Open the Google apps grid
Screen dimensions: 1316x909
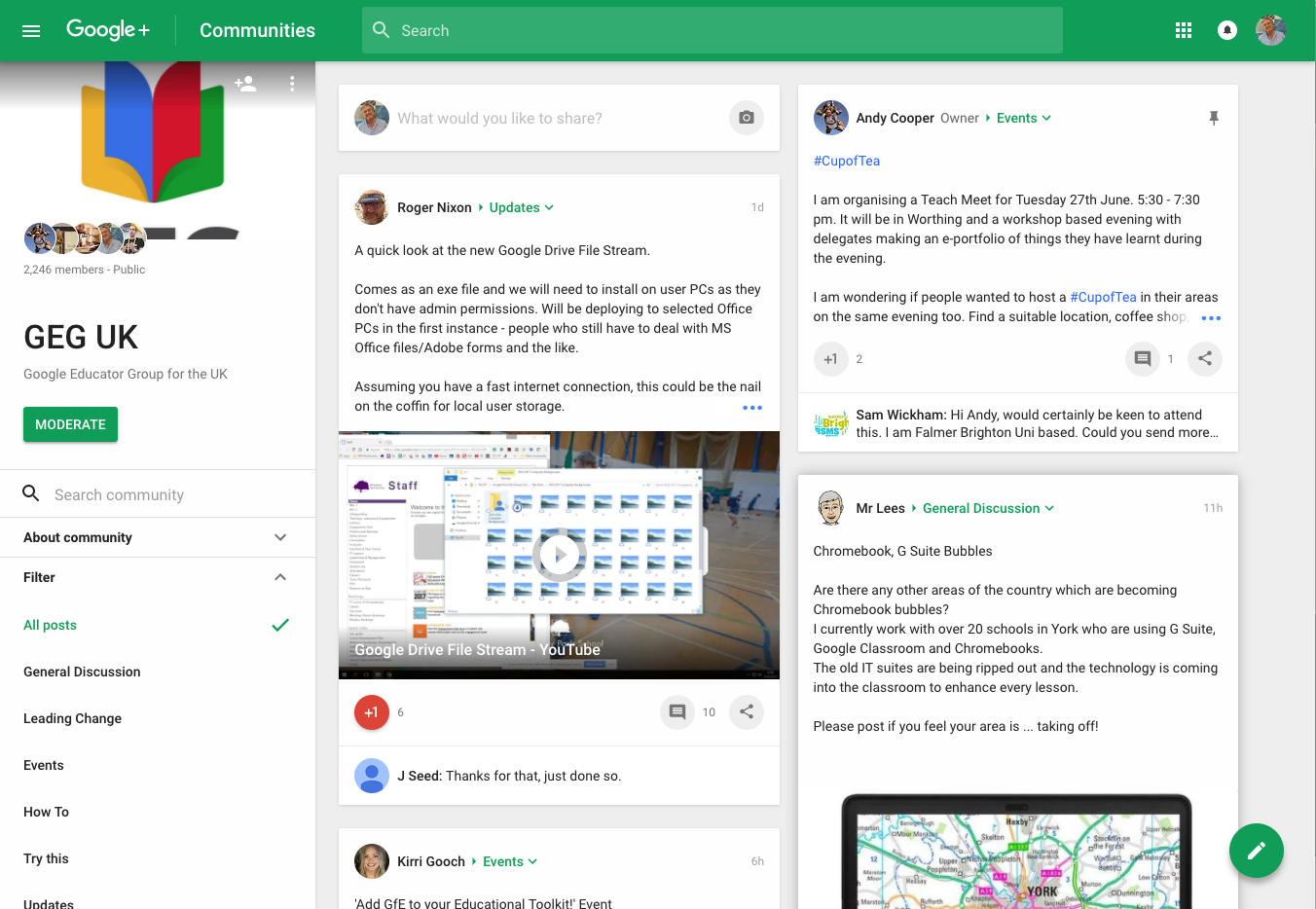click(x=1184, y=30)
